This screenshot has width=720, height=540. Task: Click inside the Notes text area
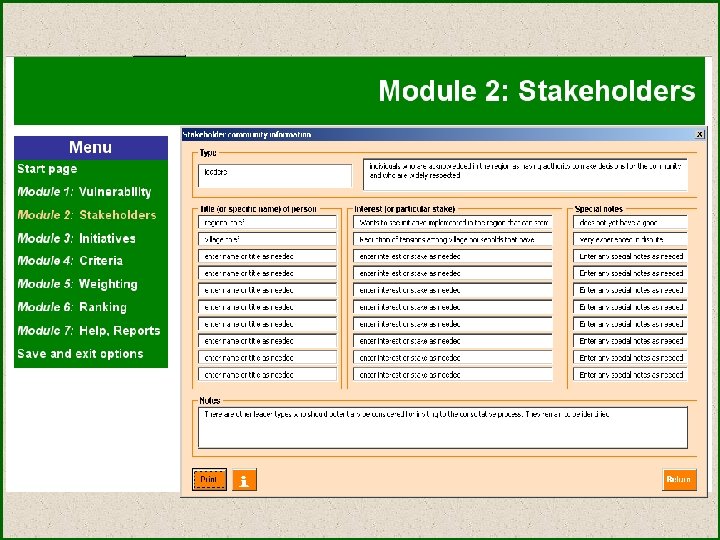pos(443,428)
